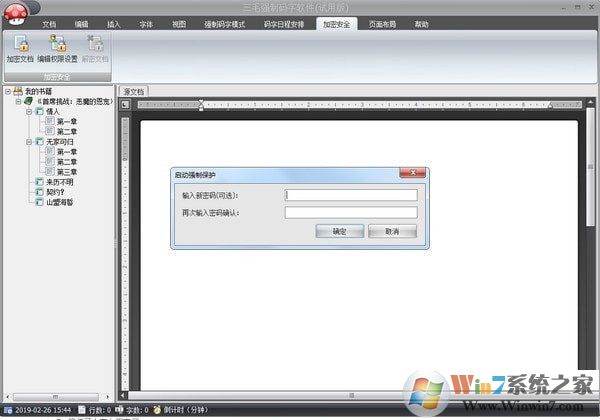
Task: Open the 编辑 ribbon tab
Action: point(82,24)
